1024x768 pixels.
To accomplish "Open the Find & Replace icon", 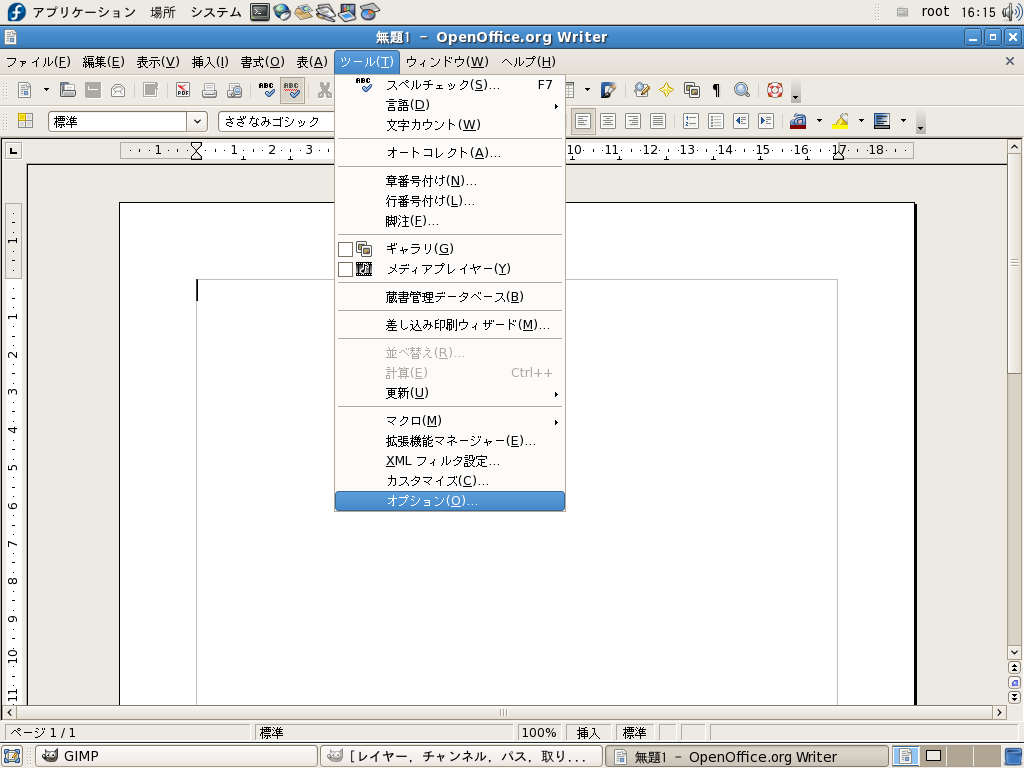I will [x=641, y=90].
